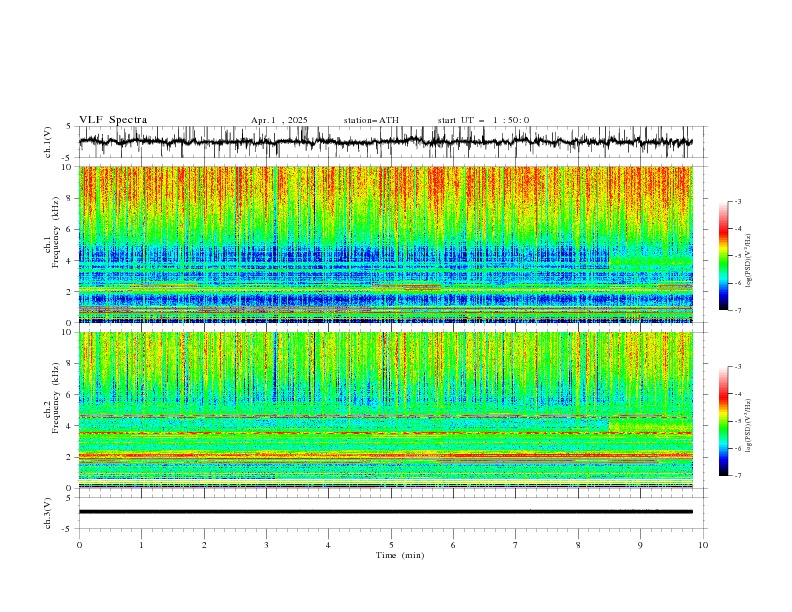
Task: Click the "ch.1(V)" vertical axis label
Action: (48, 142)
